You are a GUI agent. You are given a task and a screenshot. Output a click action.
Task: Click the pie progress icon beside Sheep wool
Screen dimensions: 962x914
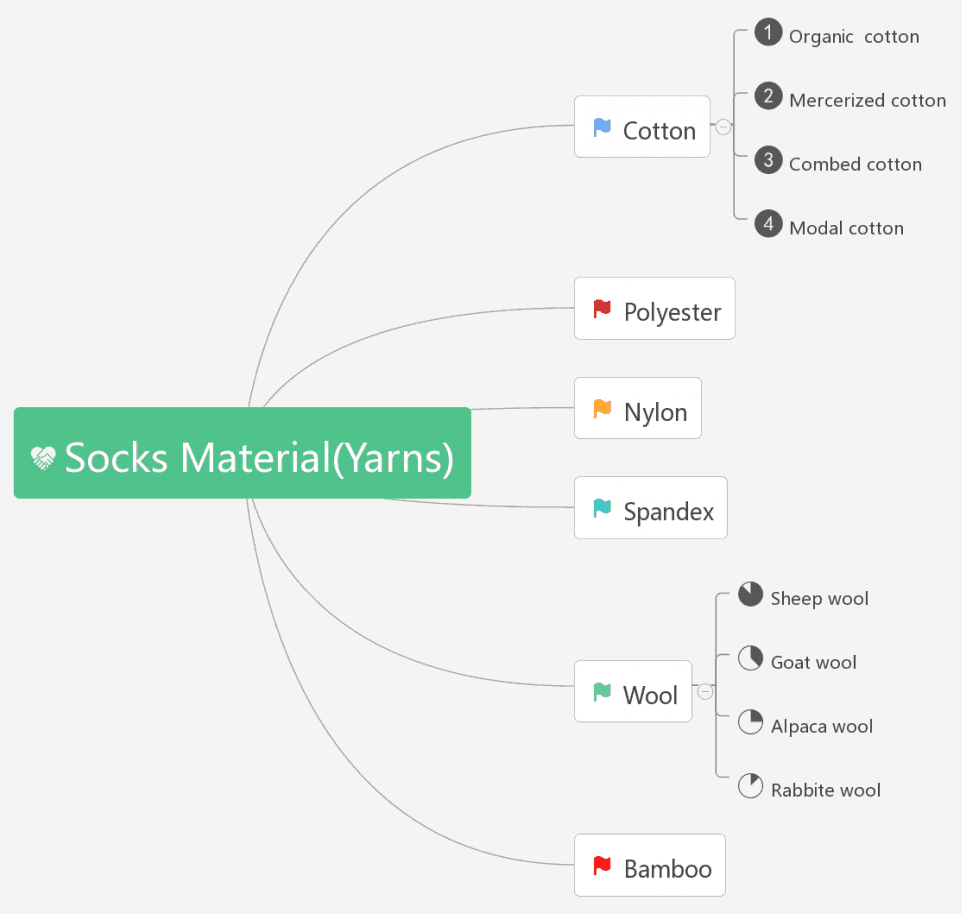click(750, 595)
